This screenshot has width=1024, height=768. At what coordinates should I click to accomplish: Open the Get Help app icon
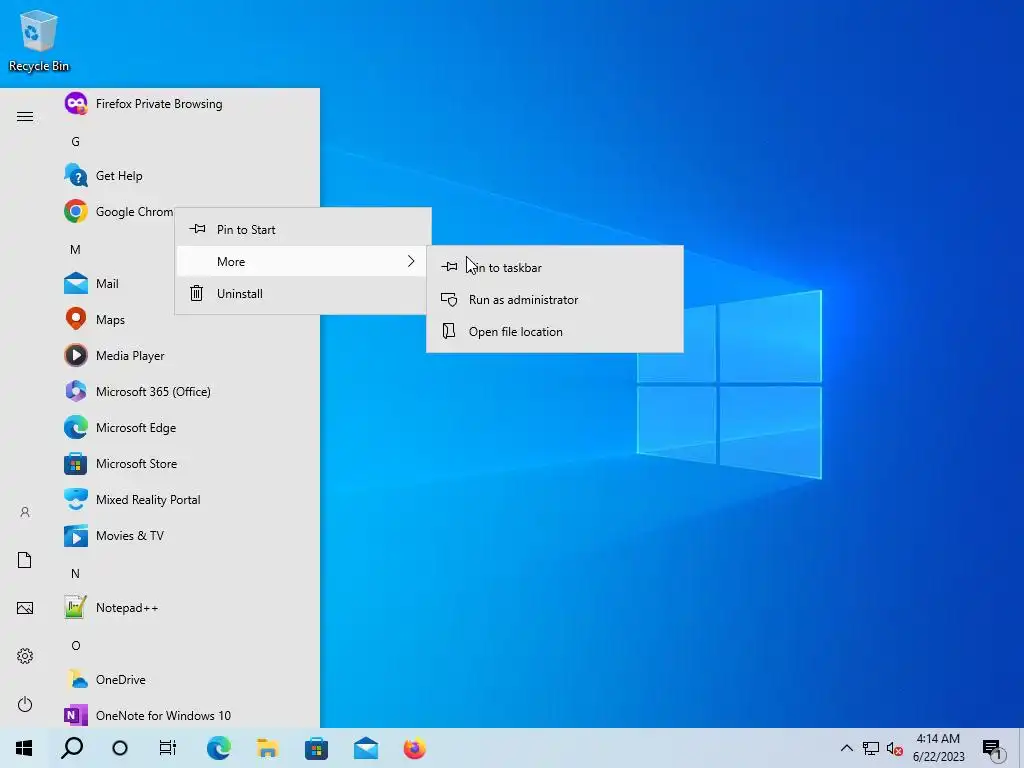[76, 176]
